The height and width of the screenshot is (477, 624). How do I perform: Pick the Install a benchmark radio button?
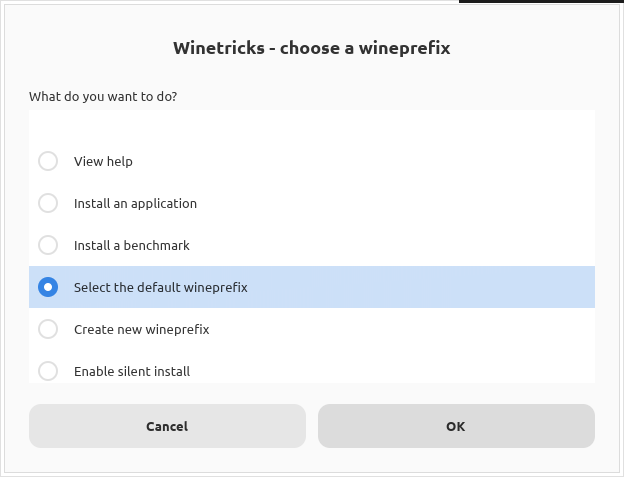pos(48,245)
